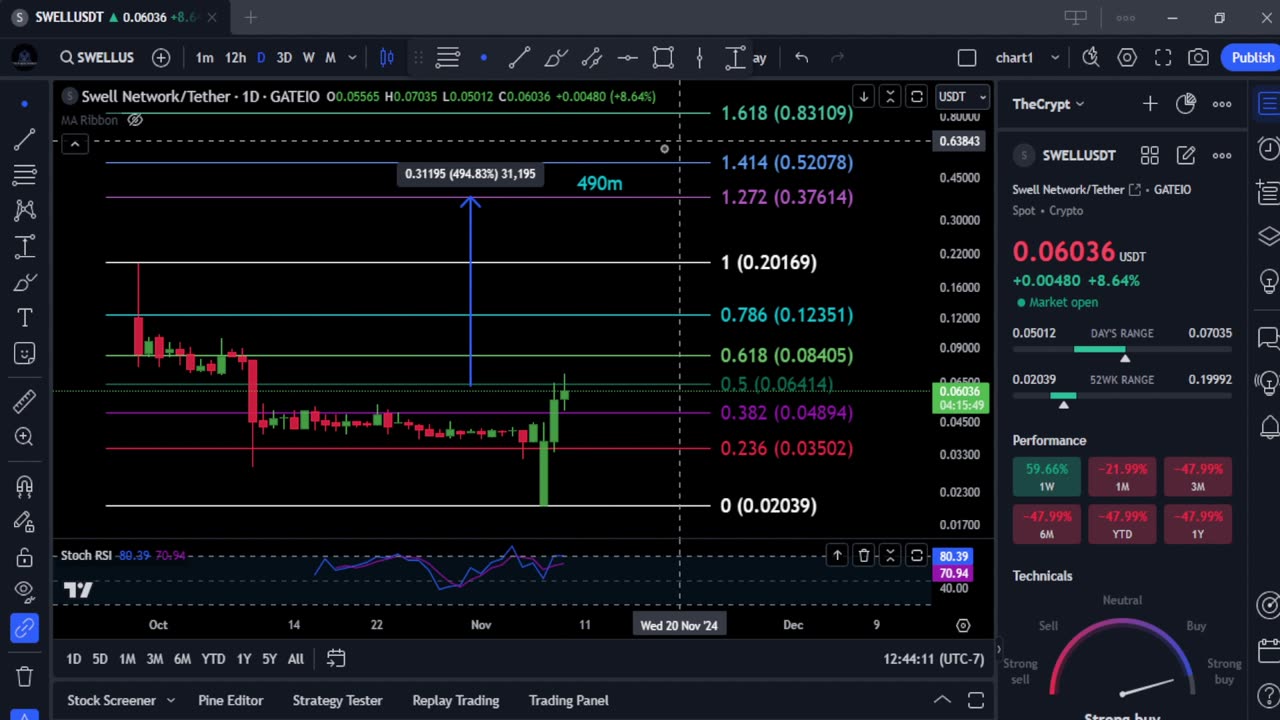1280x720 pixels.
Task: Open the SWELLUS symbol search
Action: (x=96, y=58)
